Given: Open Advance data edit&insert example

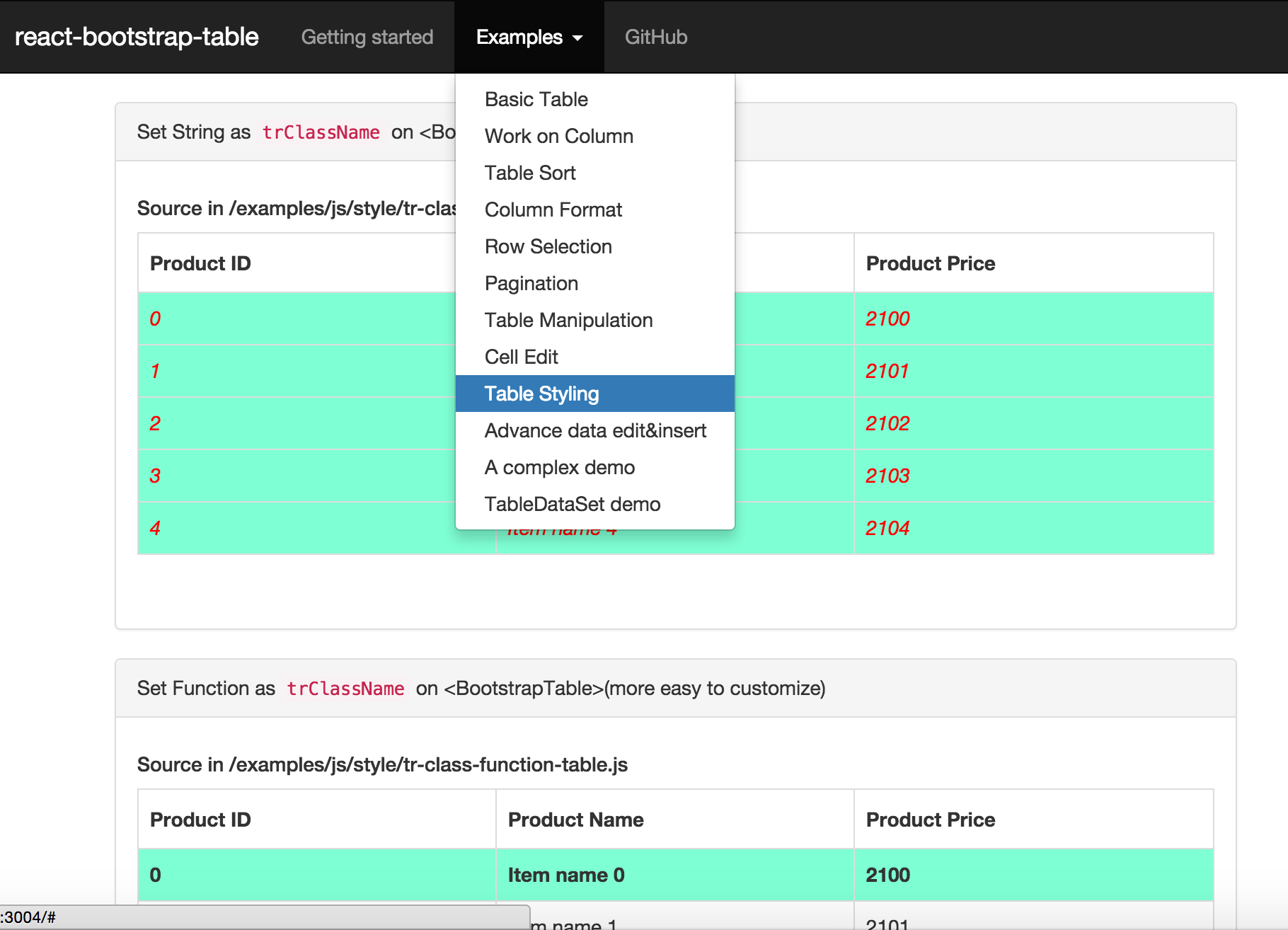Looking at the screenshot, I should [x=594, y=430].
